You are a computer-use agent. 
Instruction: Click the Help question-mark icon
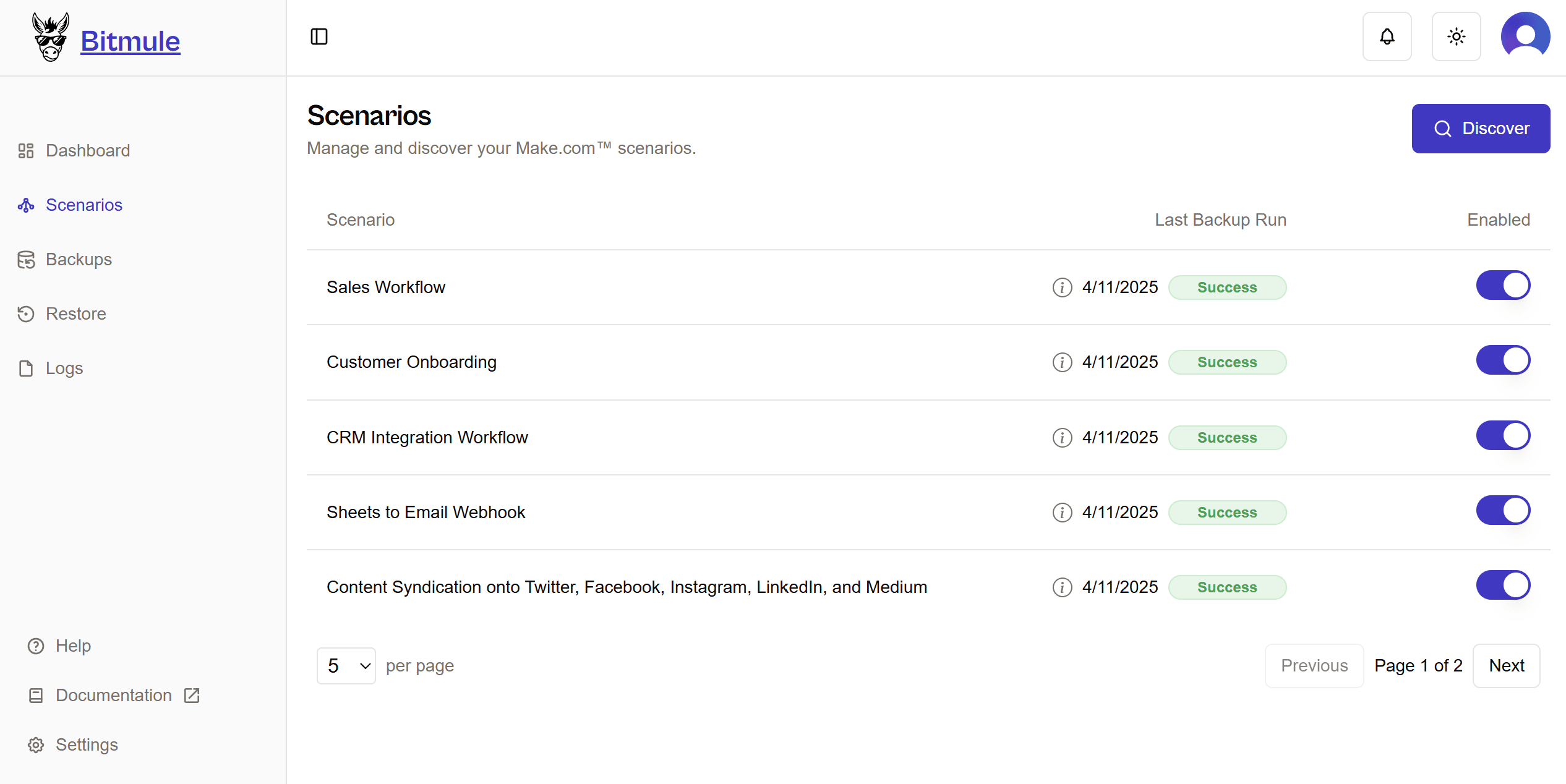[x=36, y=646]
